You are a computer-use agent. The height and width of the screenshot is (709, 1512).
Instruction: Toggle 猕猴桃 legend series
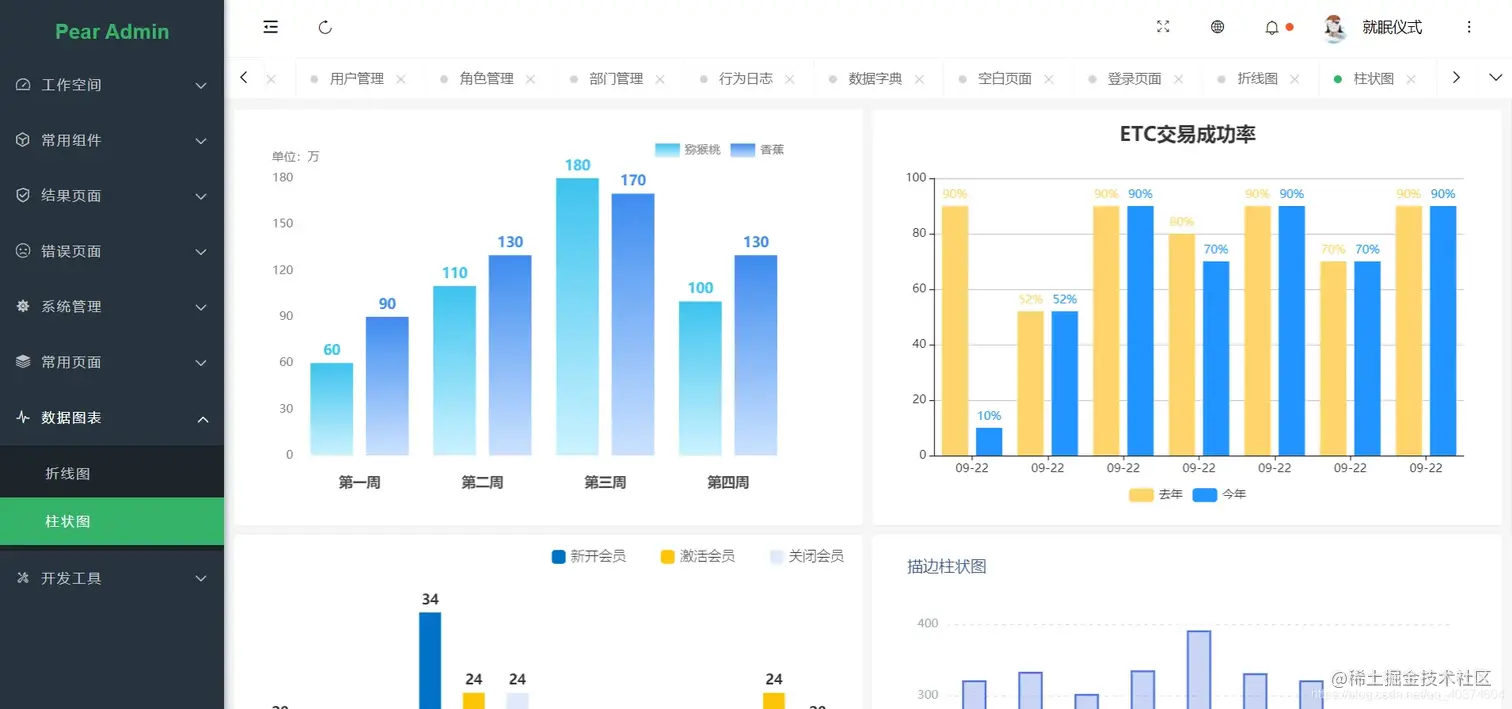[688, 150]
